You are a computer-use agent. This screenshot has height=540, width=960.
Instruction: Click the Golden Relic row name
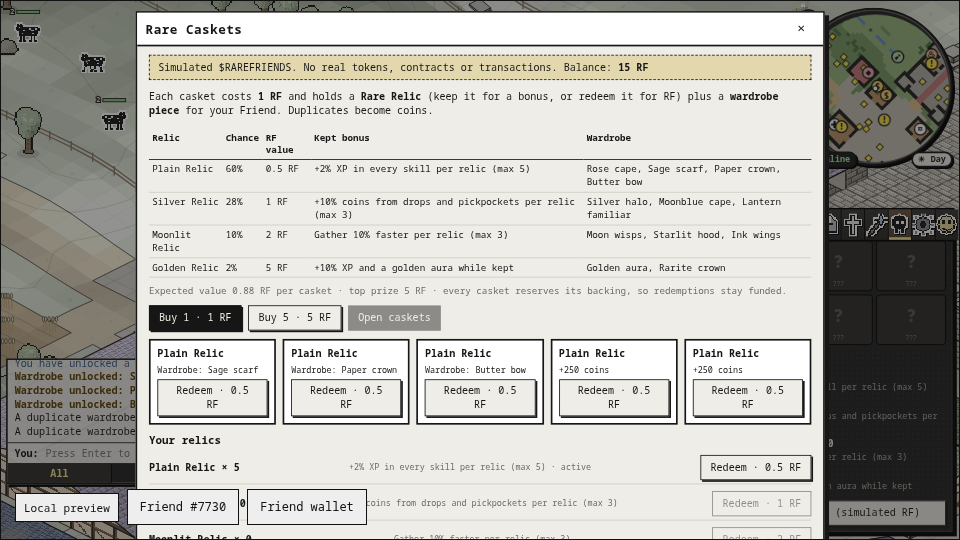click(x=185, y=268)
